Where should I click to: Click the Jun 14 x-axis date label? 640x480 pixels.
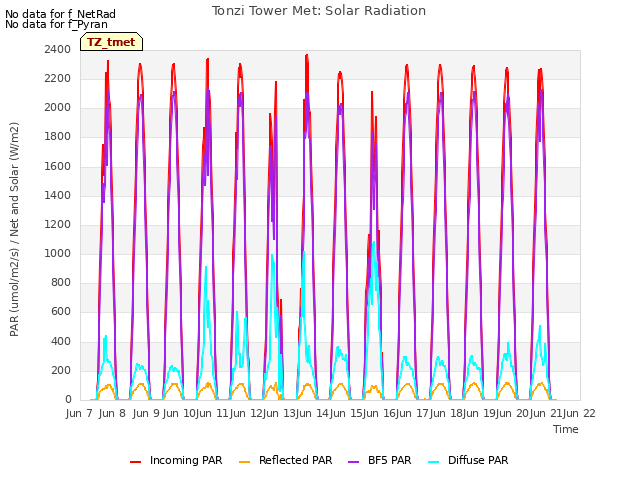pyautogui.click(x=313, y=413)
